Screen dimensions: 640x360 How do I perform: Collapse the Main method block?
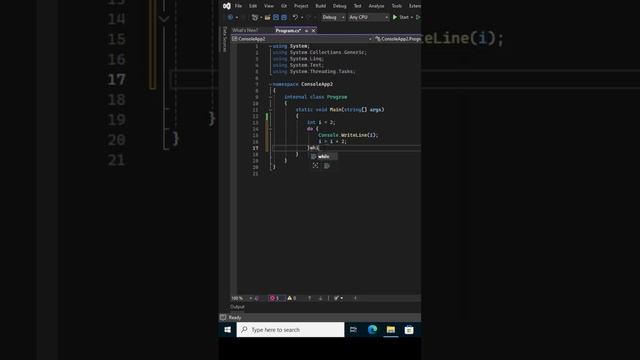270,110
